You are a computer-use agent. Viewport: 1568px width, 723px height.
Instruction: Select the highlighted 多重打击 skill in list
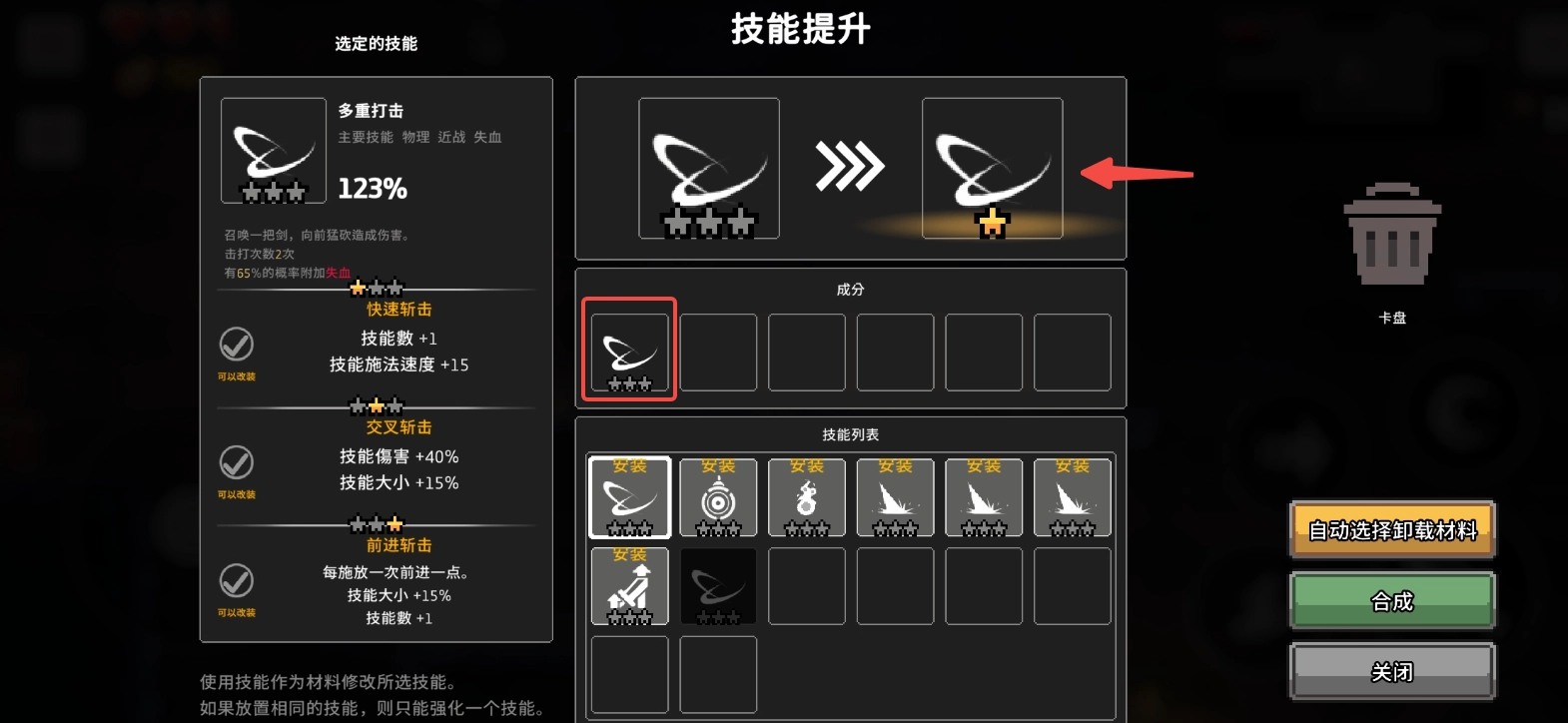pos(629,497)
